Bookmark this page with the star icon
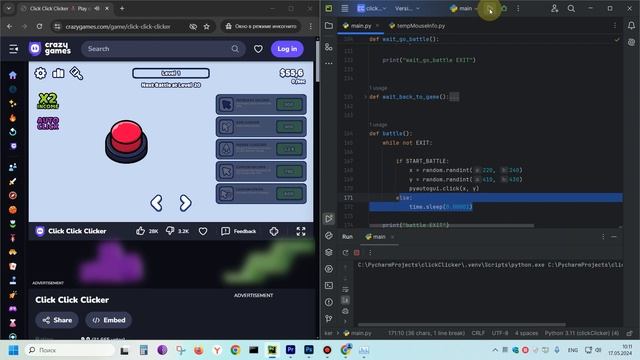 (207, 27)
